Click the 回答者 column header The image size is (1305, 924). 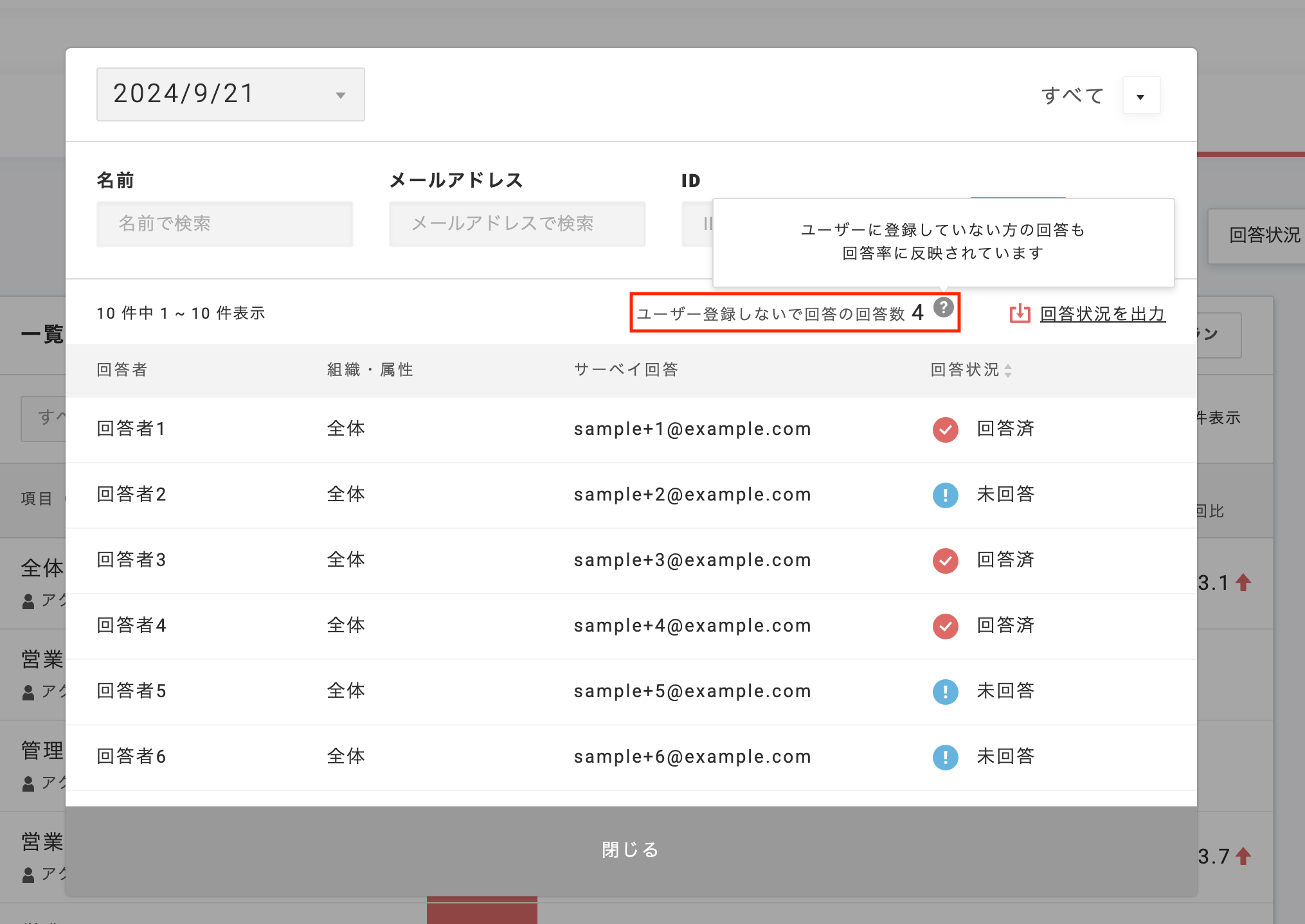click(x=122, y=369)
